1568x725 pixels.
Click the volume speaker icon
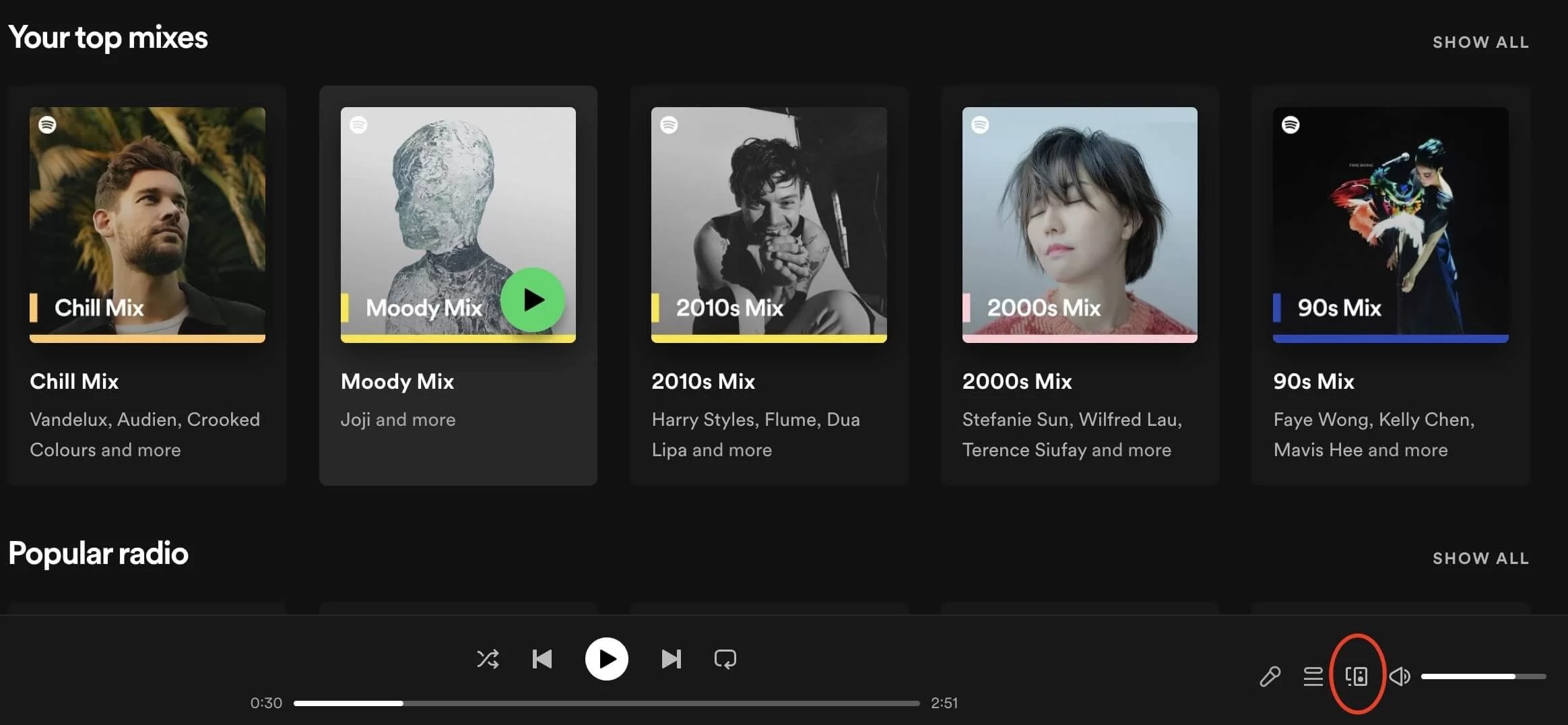(1400, 677)
